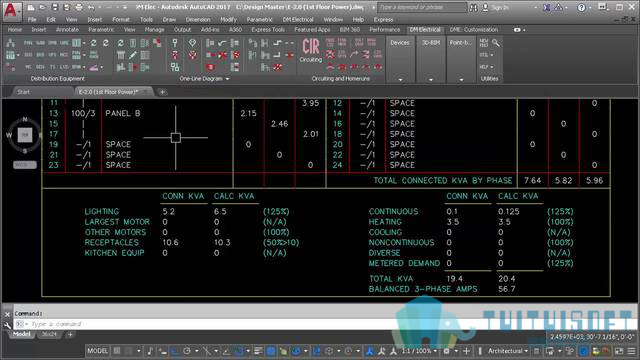Switch to the DME: Customization ribbon tab
The width and height of the screenshot is (640, 360).
click(474, 30)
